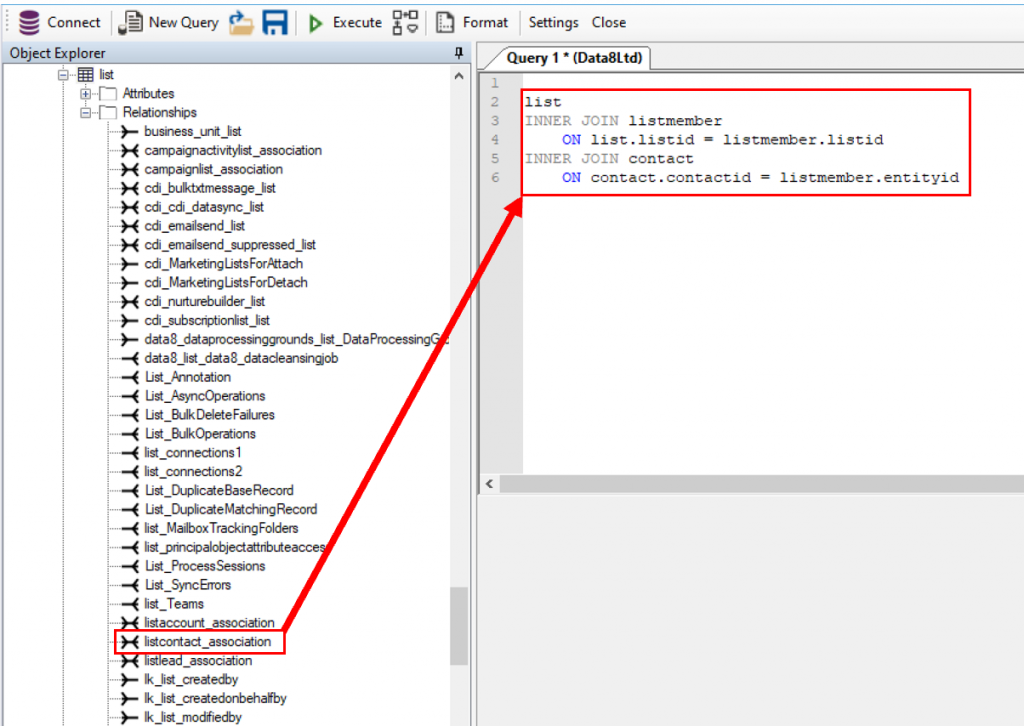Click the open file folder icon
1024x726 pixels.
pyautogui.click(x=241, y=22)
